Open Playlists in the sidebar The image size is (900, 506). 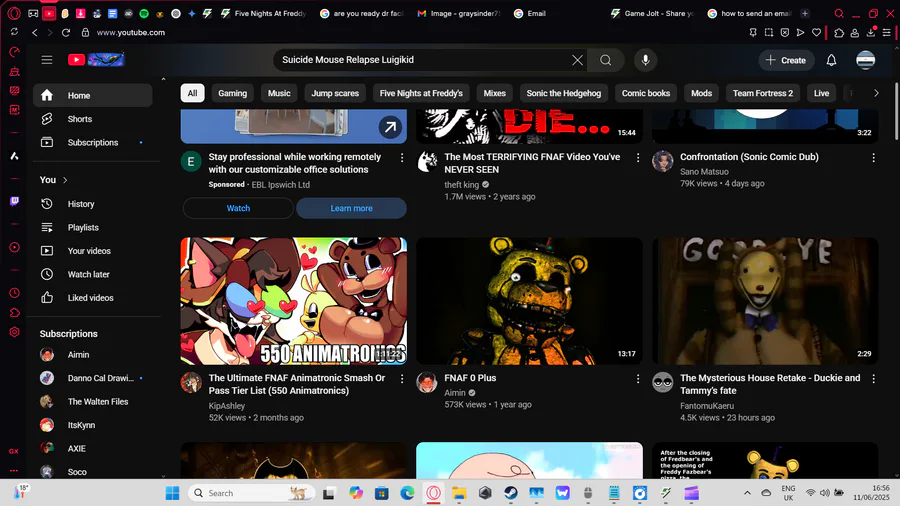(x=92, y=227)
